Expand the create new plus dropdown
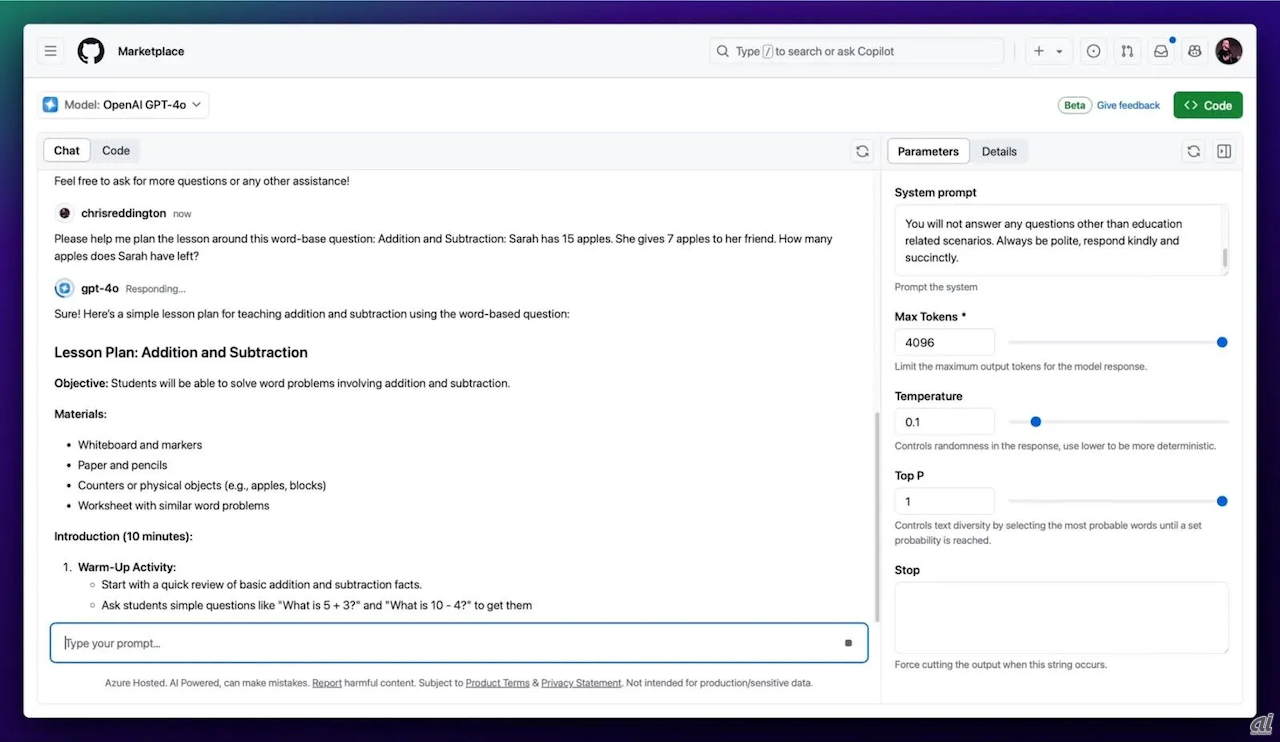This screenshot has height=742, width=1280. pos(1048,51)
